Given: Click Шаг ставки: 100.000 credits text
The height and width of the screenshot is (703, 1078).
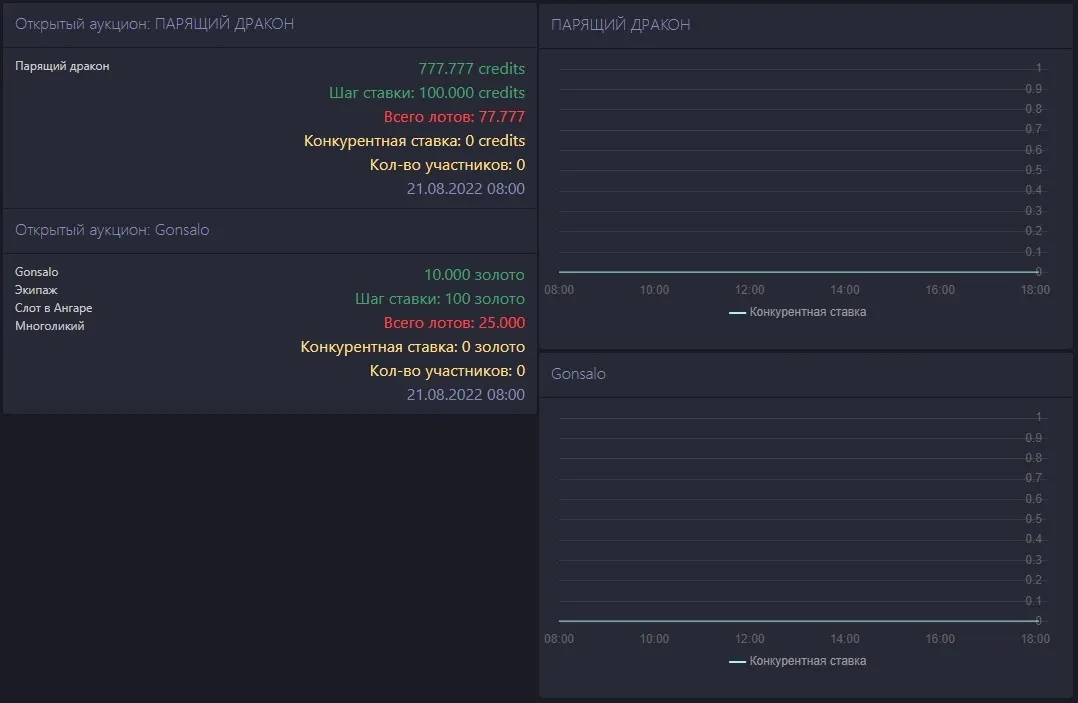Looking at the screenshot, I should coord(427,93).
